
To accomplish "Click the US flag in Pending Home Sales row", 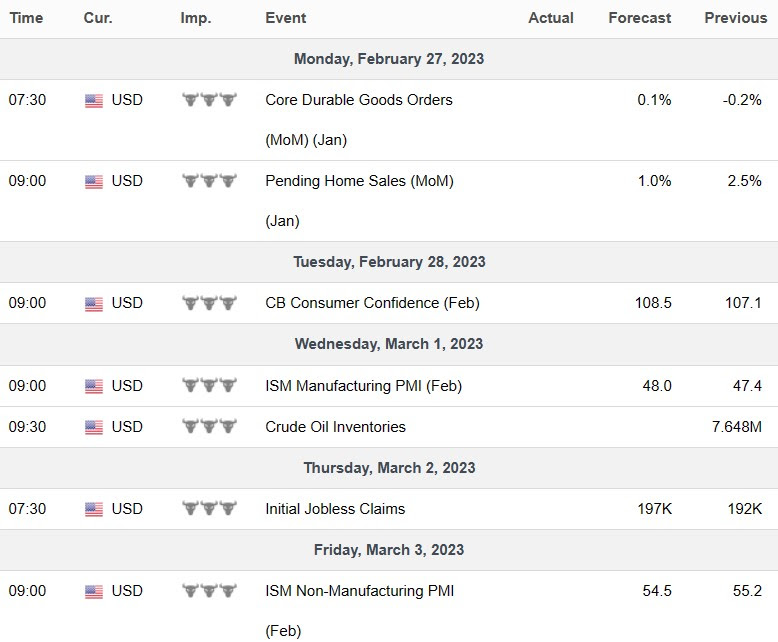I will (94, 182).
